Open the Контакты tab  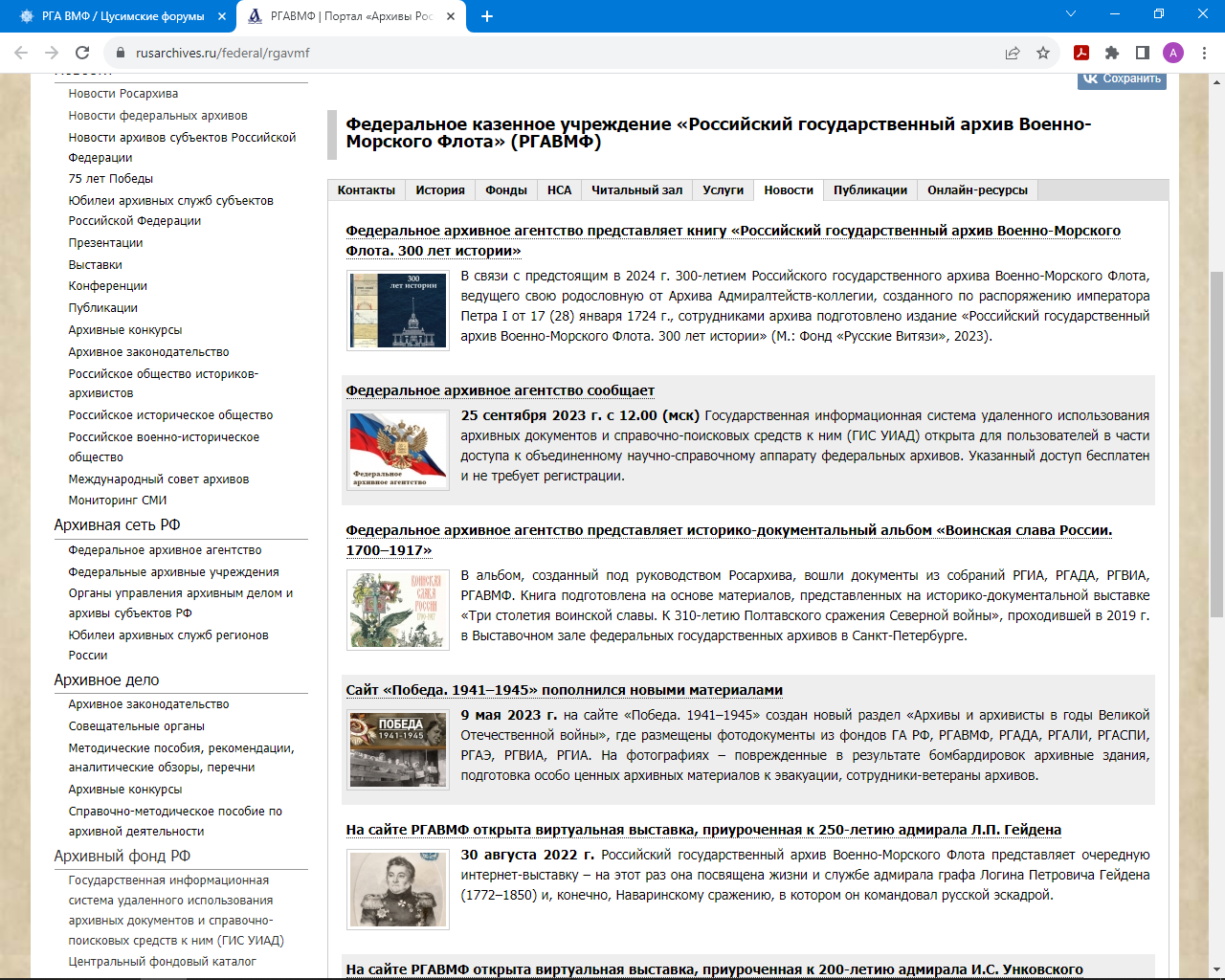pyautogui.click(x=367, y=190)
